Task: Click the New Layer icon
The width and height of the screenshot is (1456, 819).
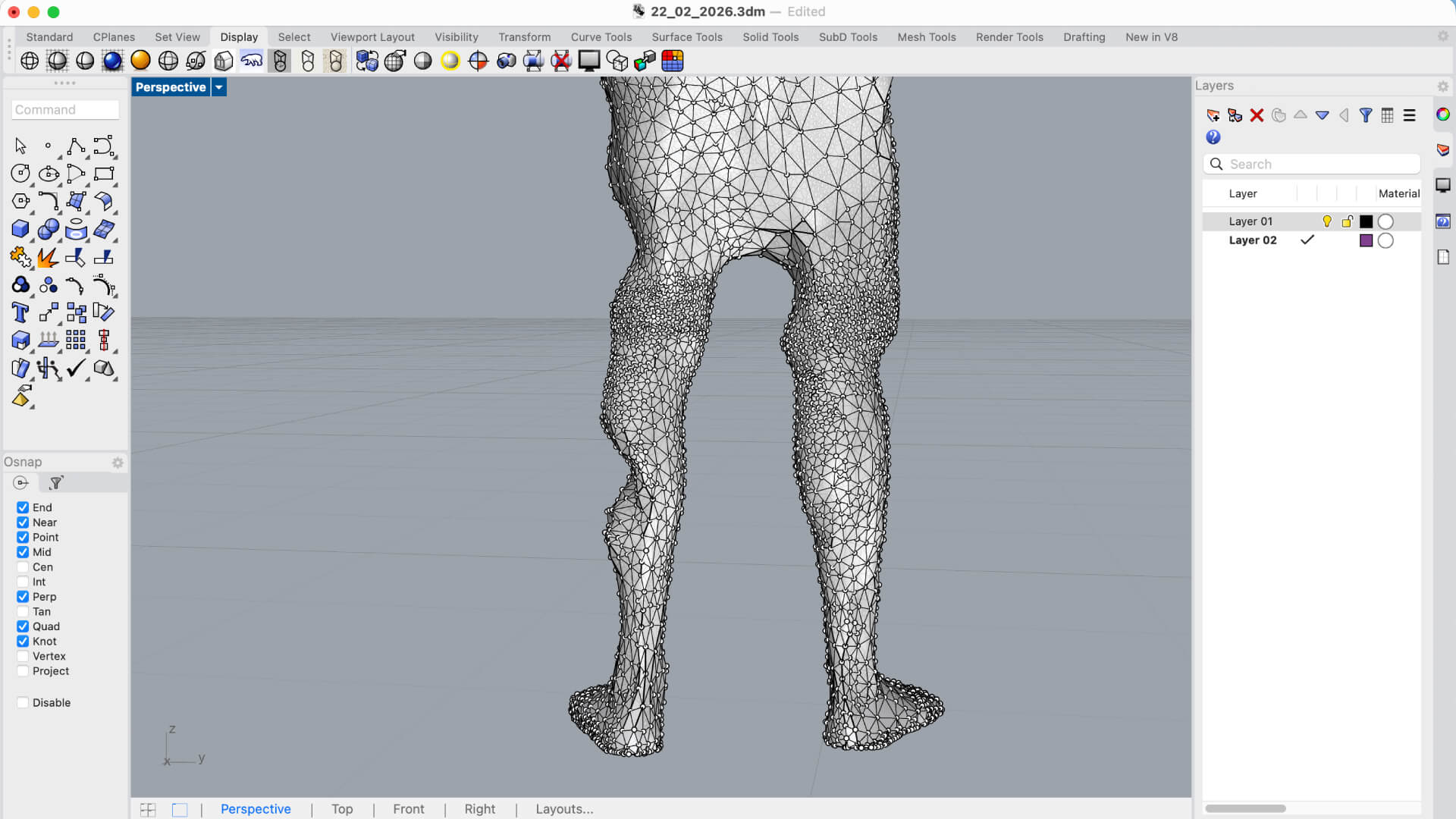Action: pyautogui.click(x=1213, y=115)
